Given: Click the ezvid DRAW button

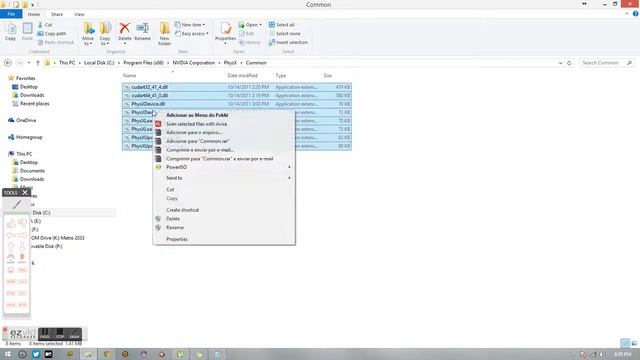Looking at the screenshot, I should pos(74,334).
